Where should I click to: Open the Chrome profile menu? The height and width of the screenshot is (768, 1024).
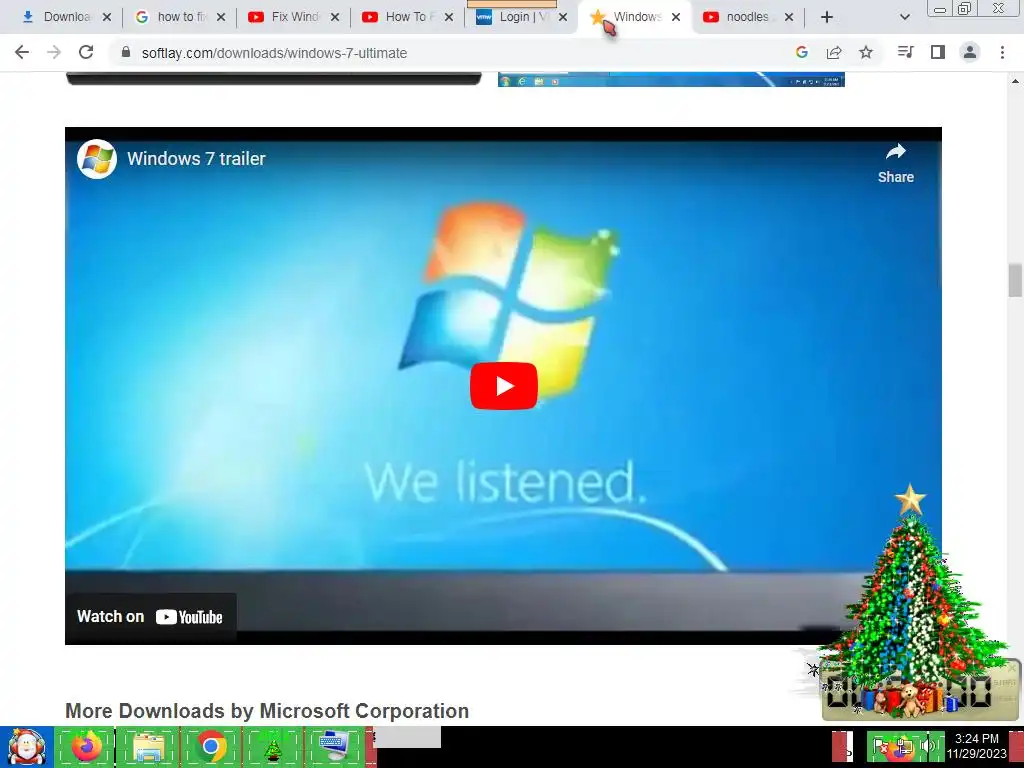click(970, 52)
